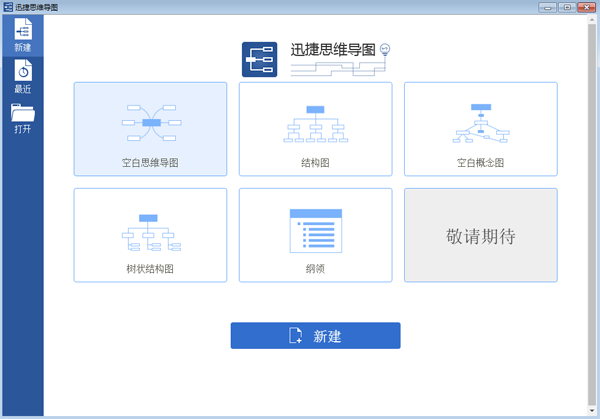Click the 纲领 label under the outline icon

click(315, 268)
